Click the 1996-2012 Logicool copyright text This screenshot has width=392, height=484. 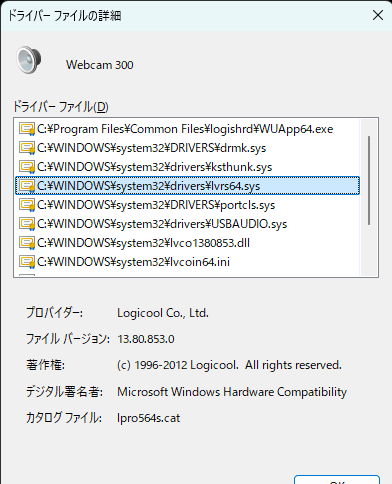tap(229, 365)
